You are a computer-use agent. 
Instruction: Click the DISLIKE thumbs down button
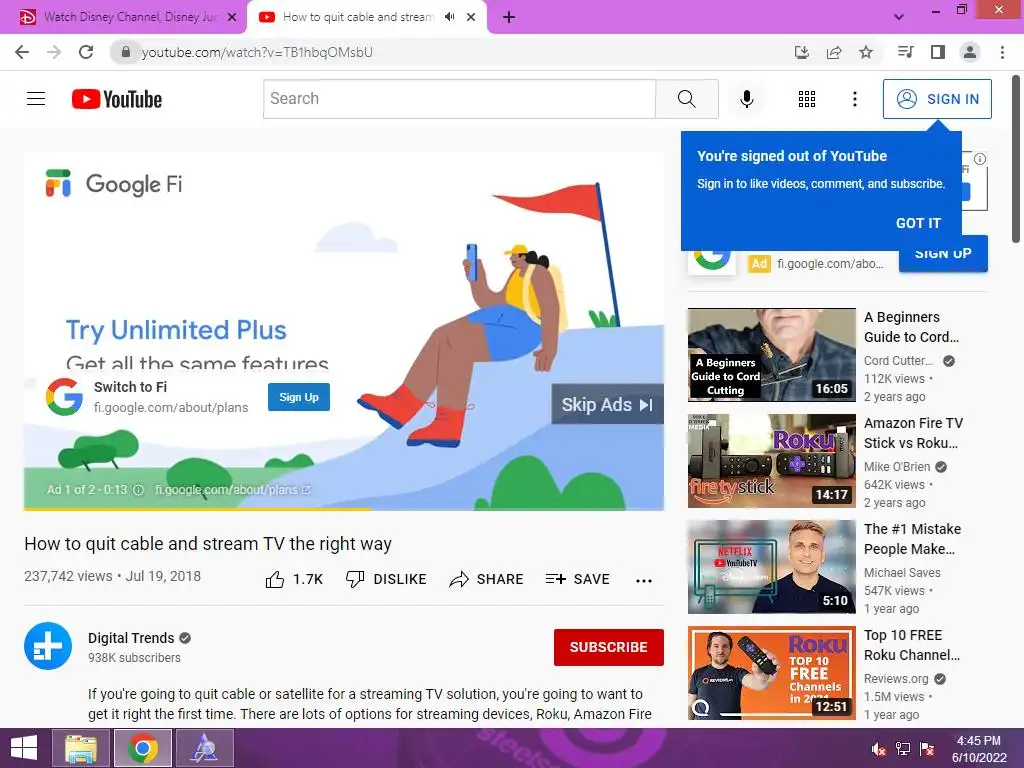(x=386, y=579)
